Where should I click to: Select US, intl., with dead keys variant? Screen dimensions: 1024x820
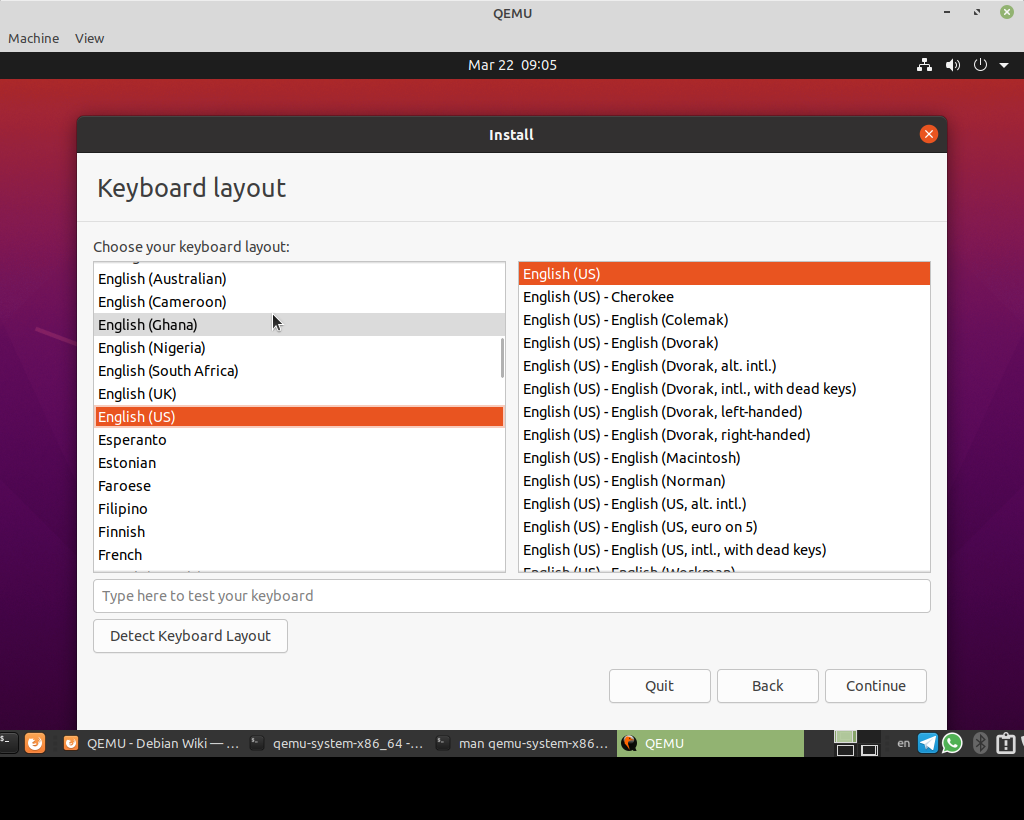pyautogui.click(x=724, y=550)
